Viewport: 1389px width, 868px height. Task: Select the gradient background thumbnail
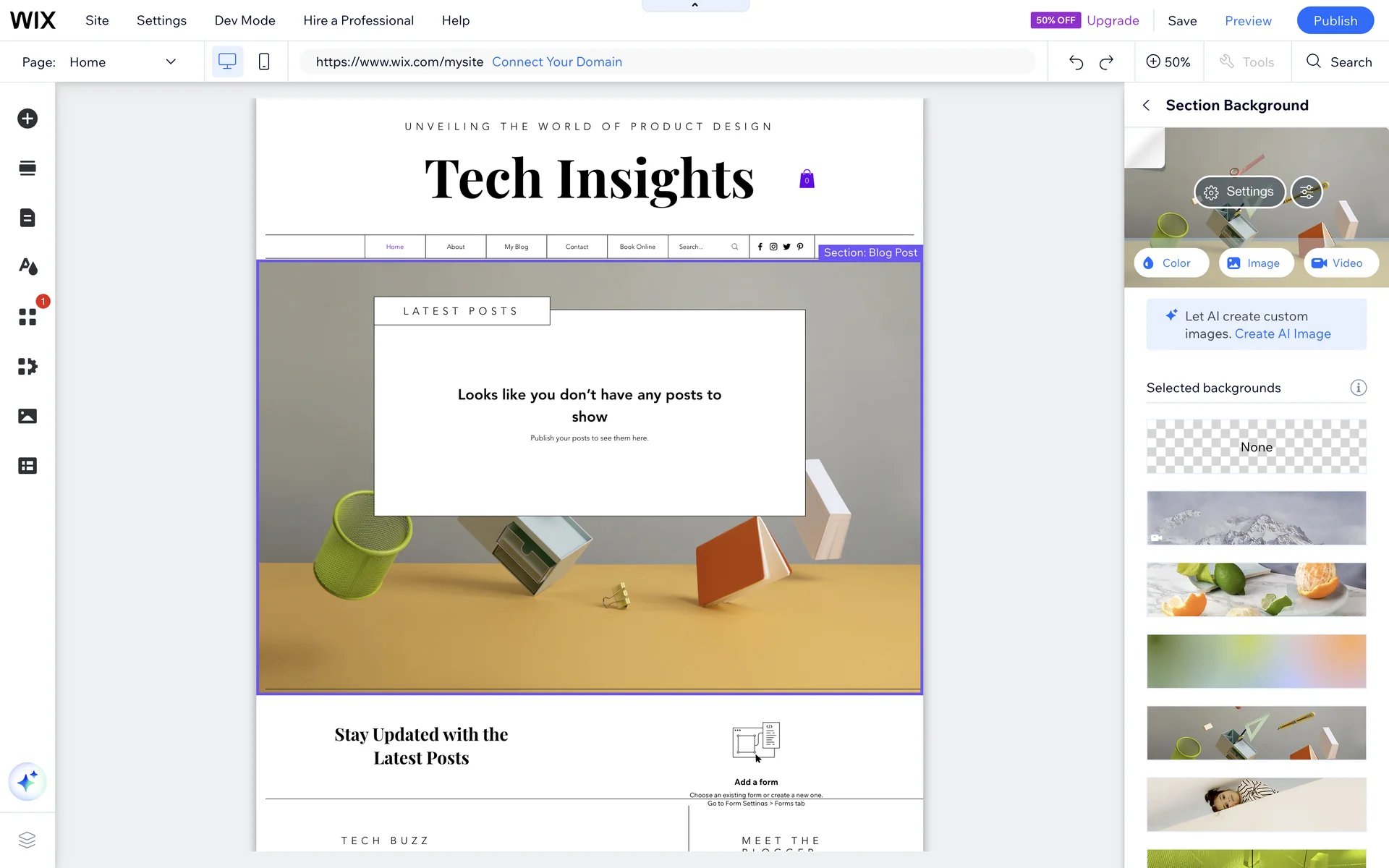(x=1256, y=661)
